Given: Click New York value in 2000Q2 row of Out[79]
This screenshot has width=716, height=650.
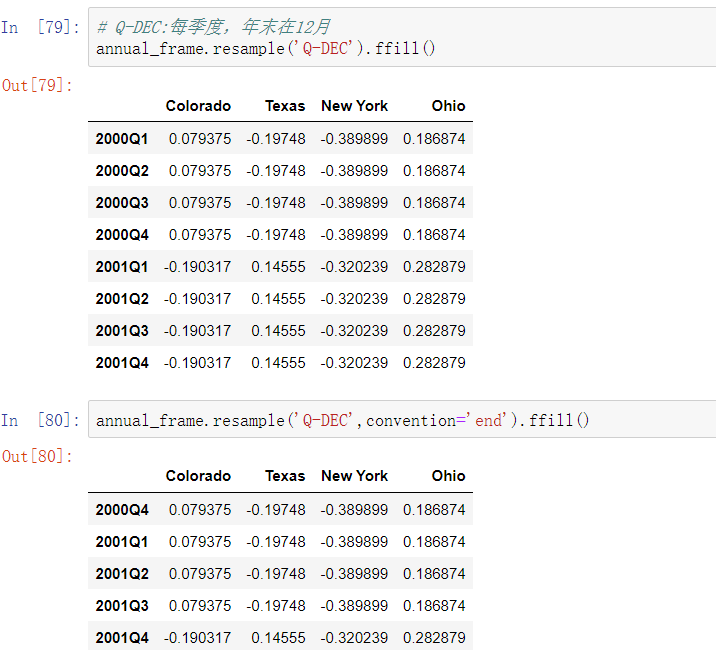Looking at the screenshot, I should pos(354,171).
